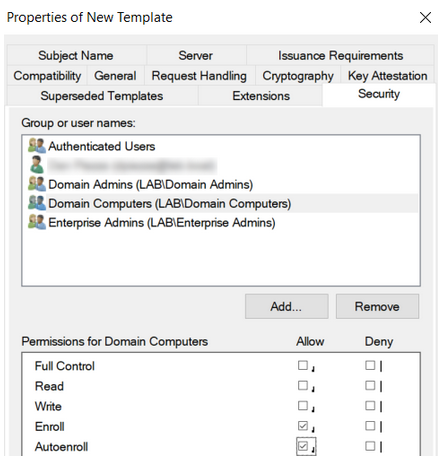This screenshot has height=458, width=438.
Task: Switch to the Compatibility tab
Action: point(47,76)
